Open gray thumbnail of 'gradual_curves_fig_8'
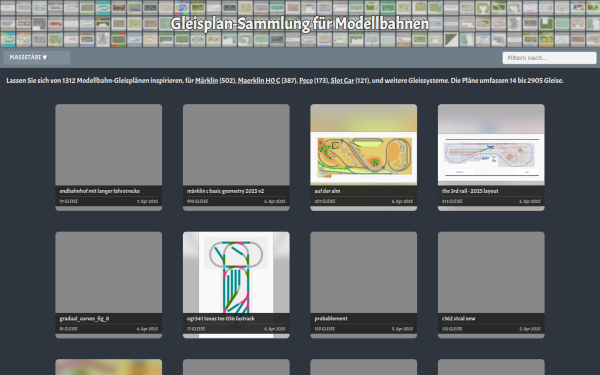600x375 pixels. [x=109, y=272]
